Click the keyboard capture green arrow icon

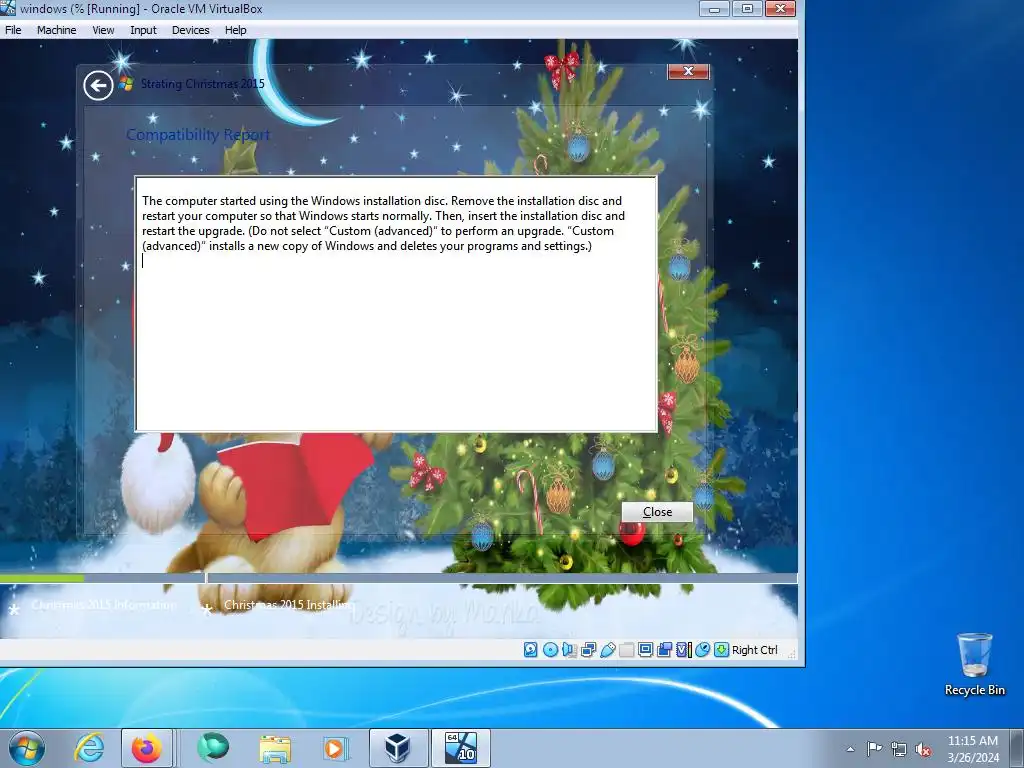(x=722, y=650)
